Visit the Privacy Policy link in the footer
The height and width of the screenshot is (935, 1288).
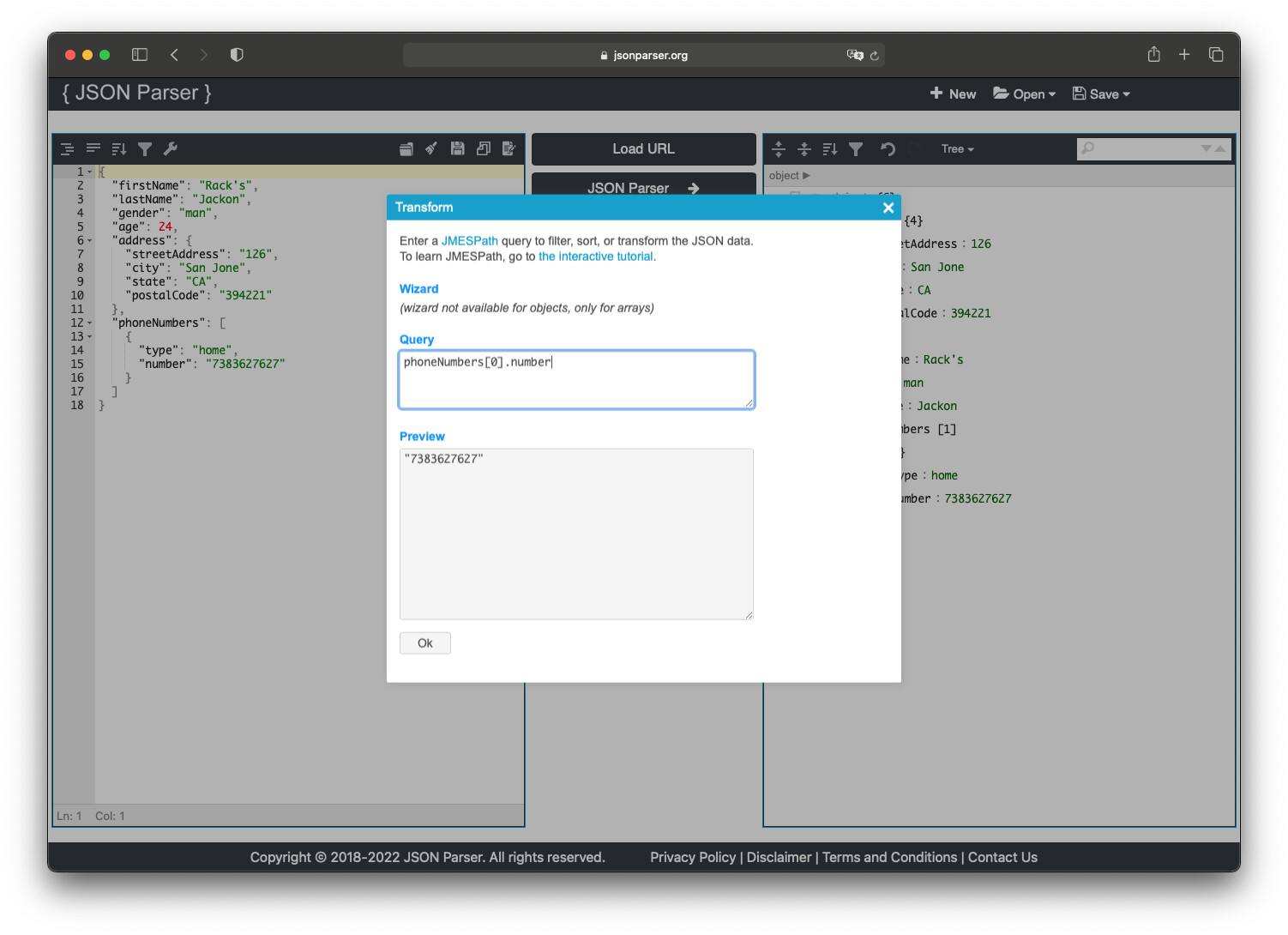[x=693, y=857]
